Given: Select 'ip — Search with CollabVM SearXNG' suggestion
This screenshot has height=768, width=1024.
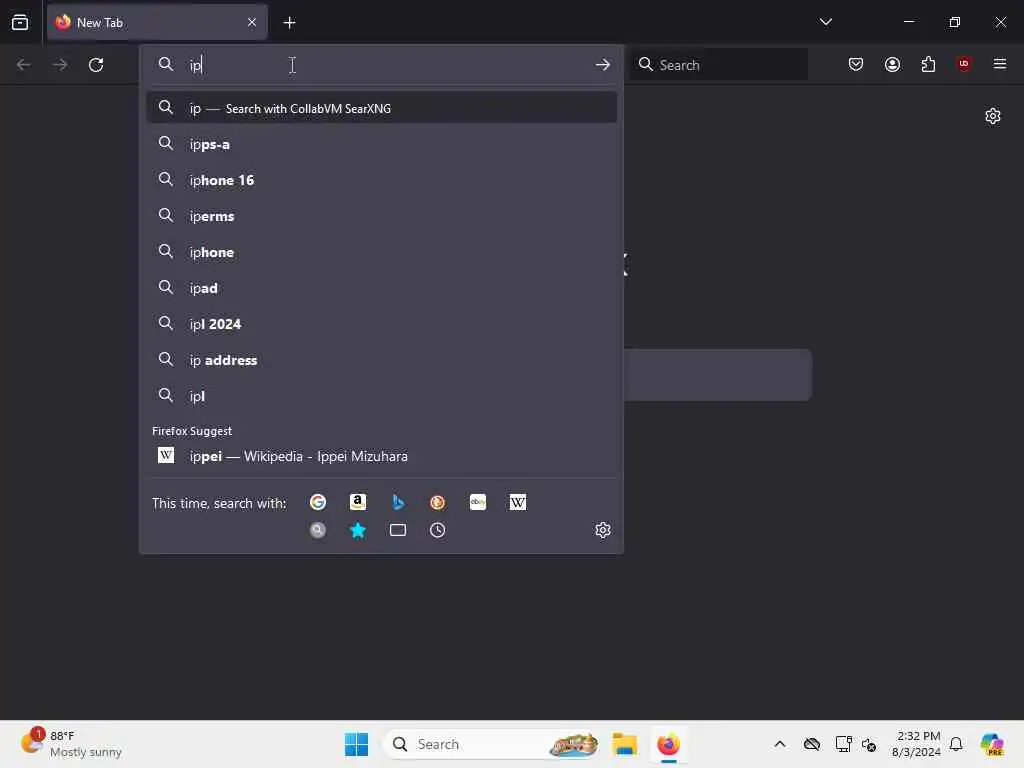Looking at the screenshot, I should [381, 108].
